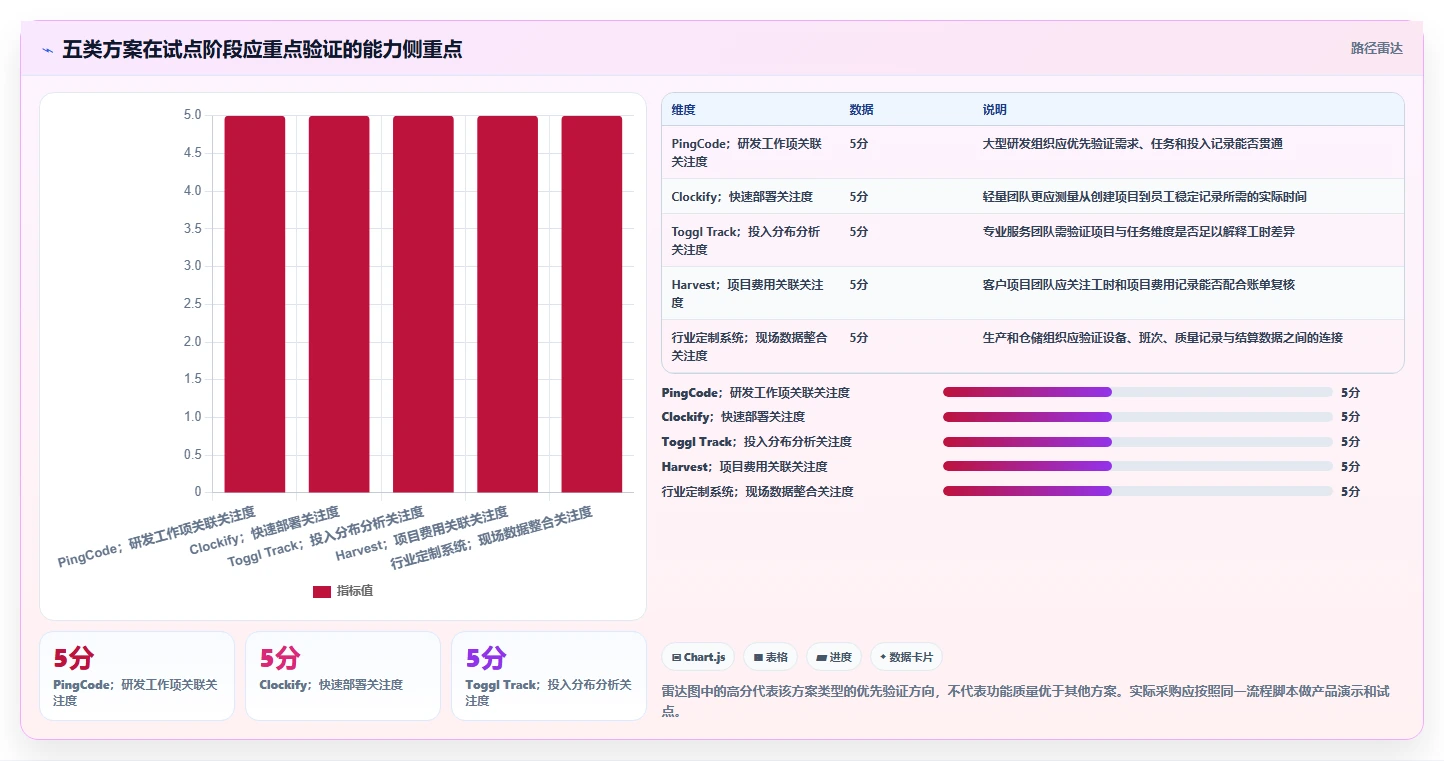The height and width of the screenshot is (761, 1444).
Task: Click the PingCode x-axis label under chart
Action: (156, 537)
